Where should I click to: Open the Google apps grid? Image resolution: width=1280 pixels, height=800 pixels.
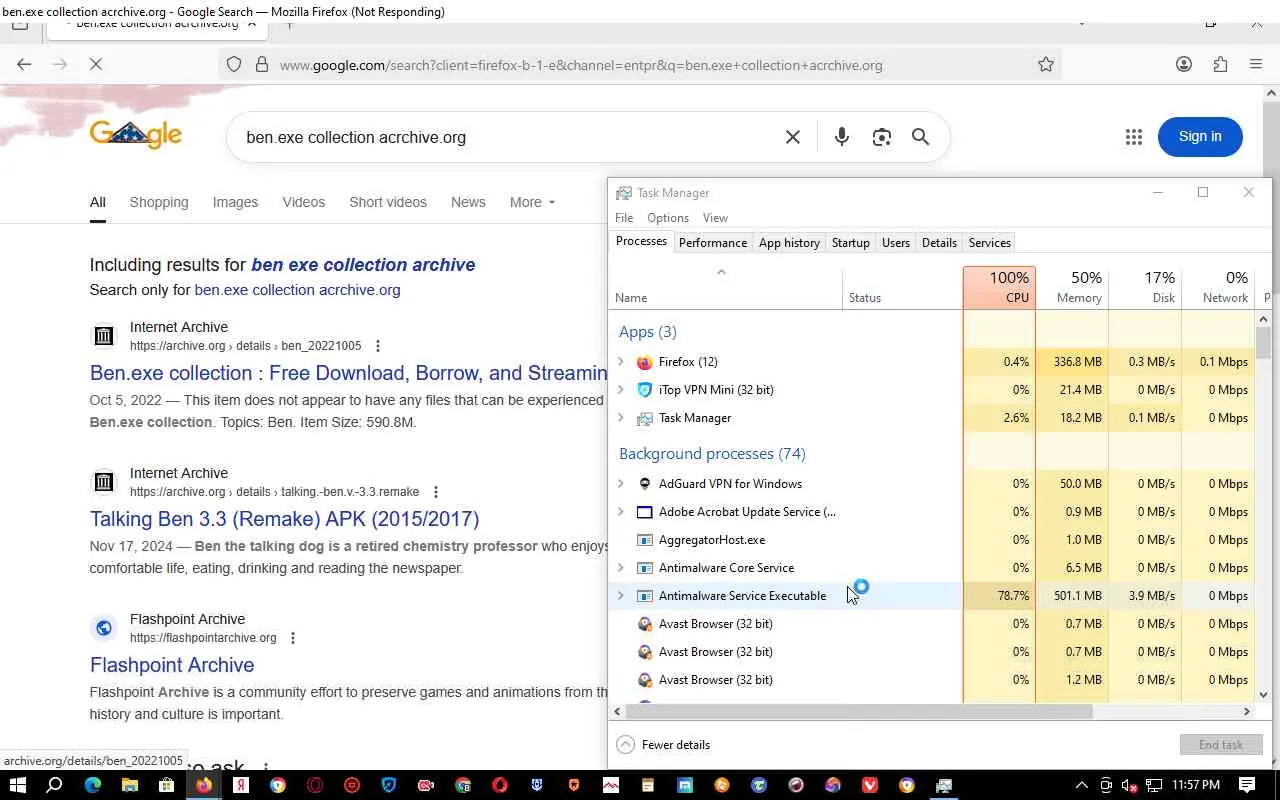coord(1133,137)
